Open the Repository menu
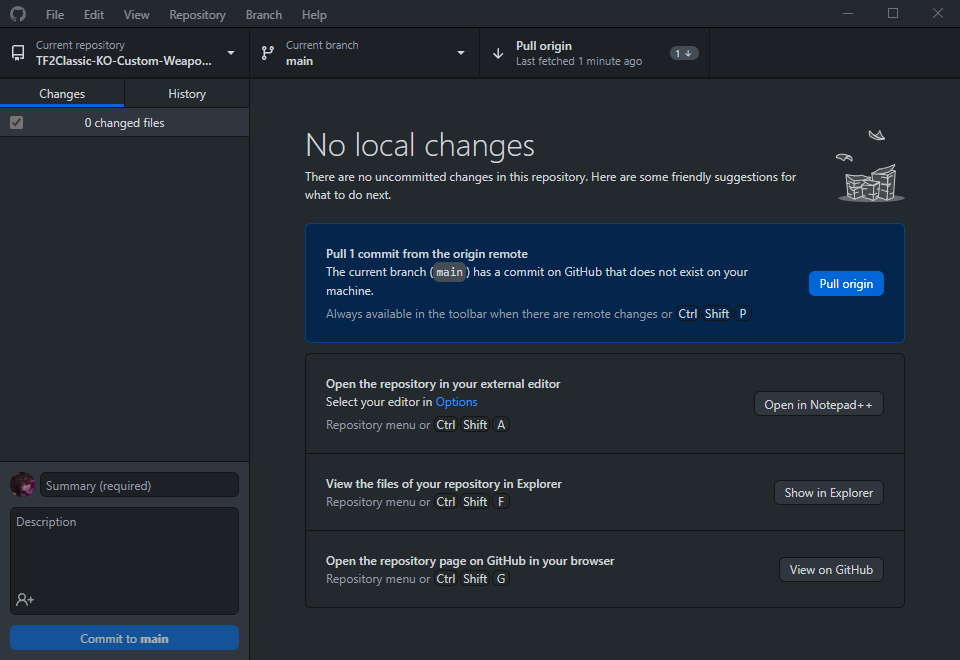 pyautogui.click(x=197, y=14)
